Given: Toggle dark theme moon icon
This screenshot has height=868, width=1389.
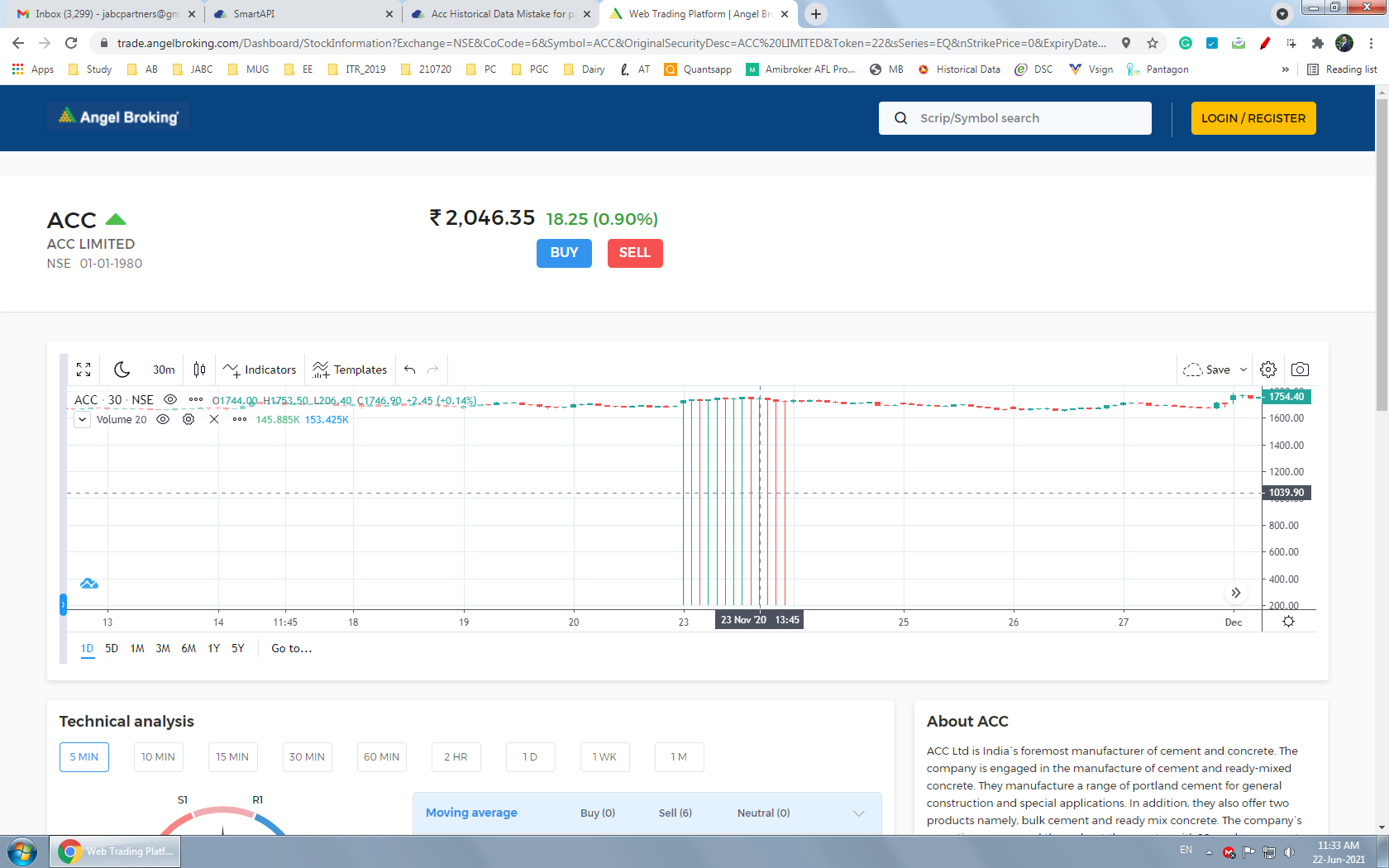Looking at the screenshot, I should (122, 370).
